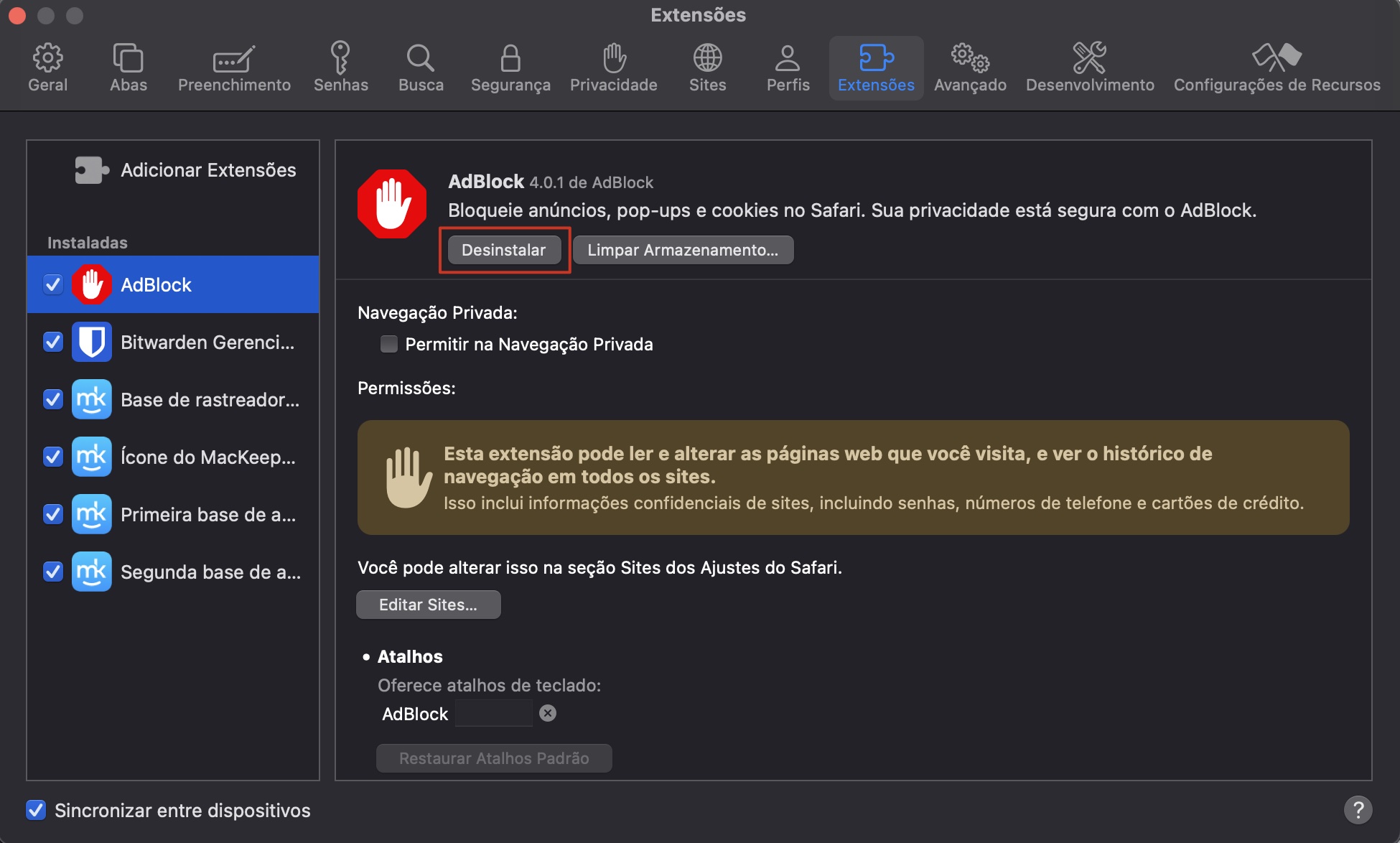
Task: Select the Ícone do MacKeep... row
Action: [x=173, y=457]
